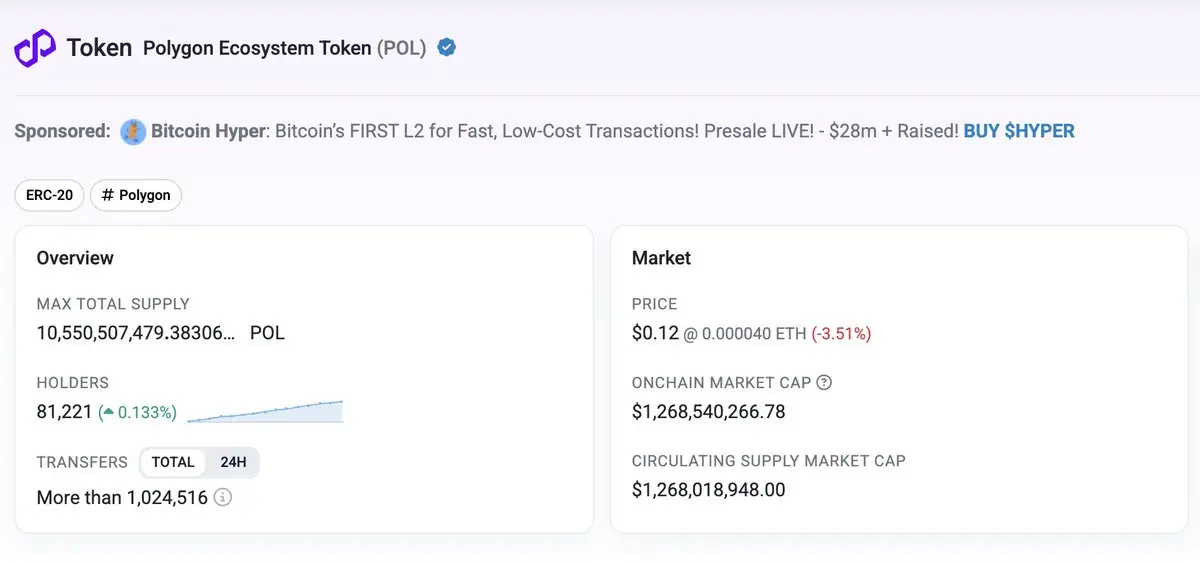Click the green up arrow in holders change
The image size is (1200, 564).
108,412
